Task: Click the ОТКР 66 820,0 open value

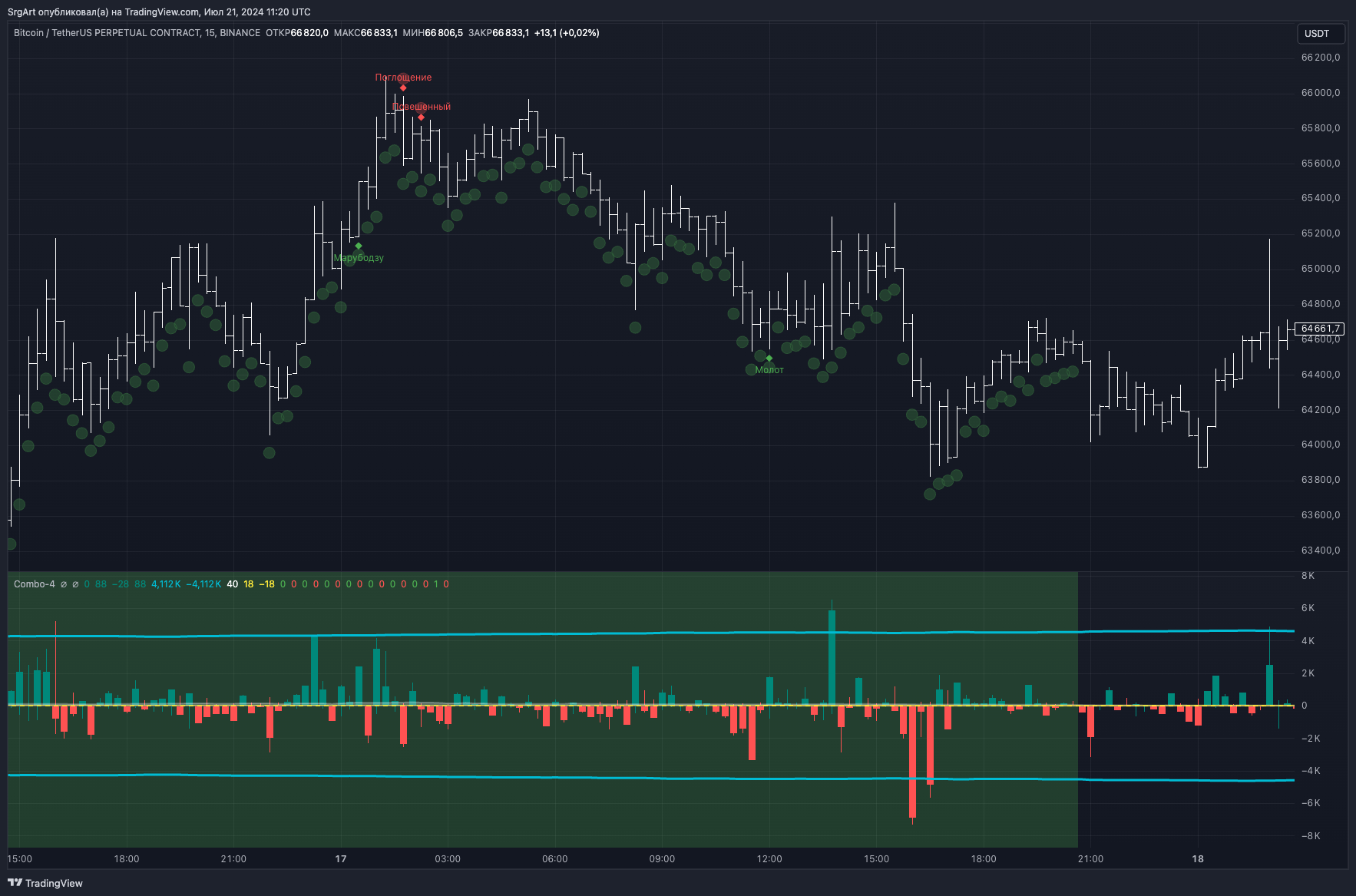Action: pos(297,33)
